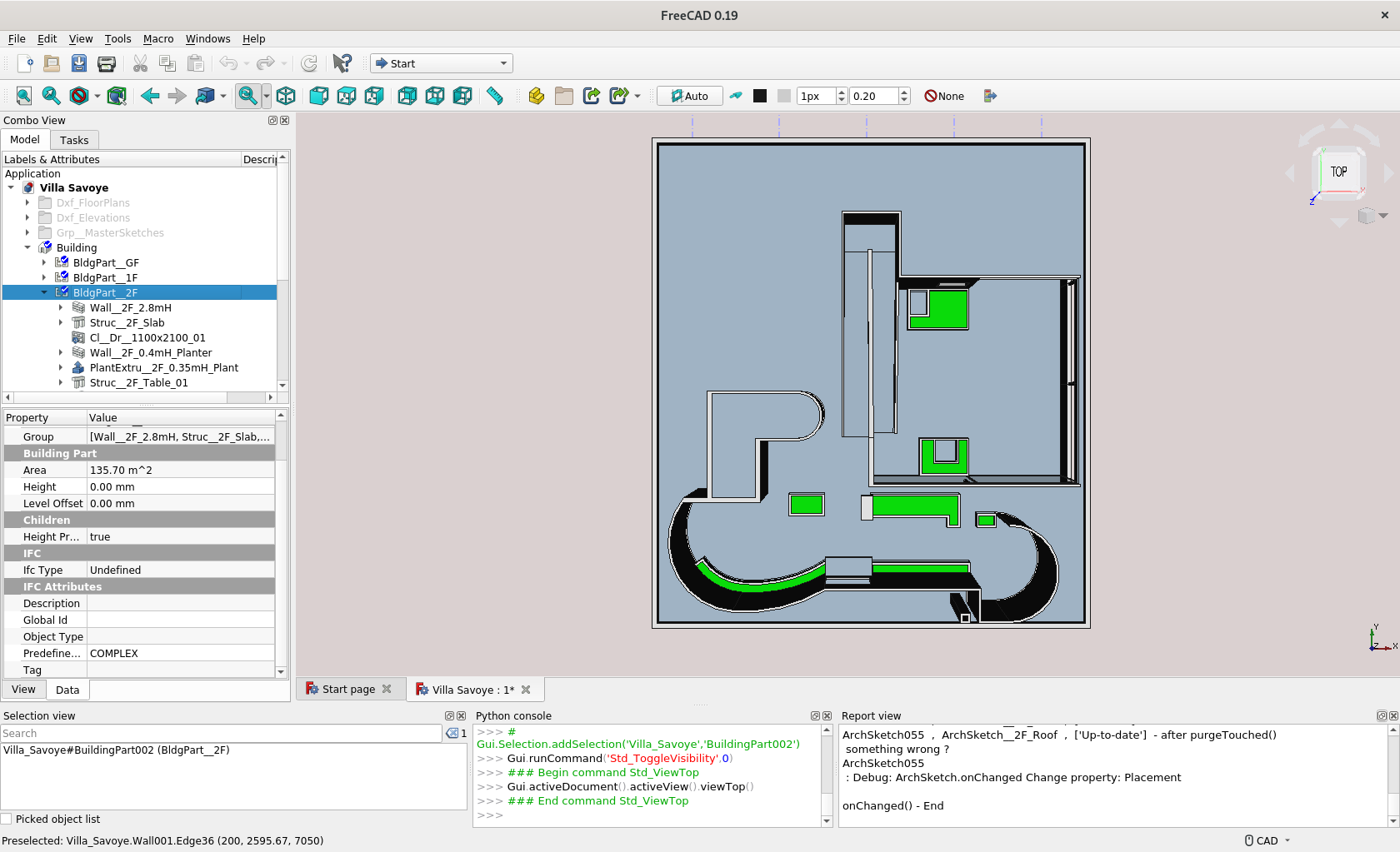This screenshot has height=852, width=1400.
Task: Switch to Left view icon
Action: [462, 96]
